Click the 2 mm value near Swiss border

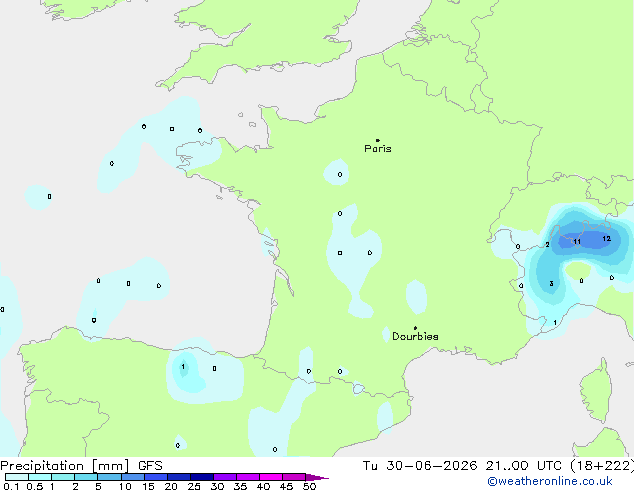(x=547, y=245)
